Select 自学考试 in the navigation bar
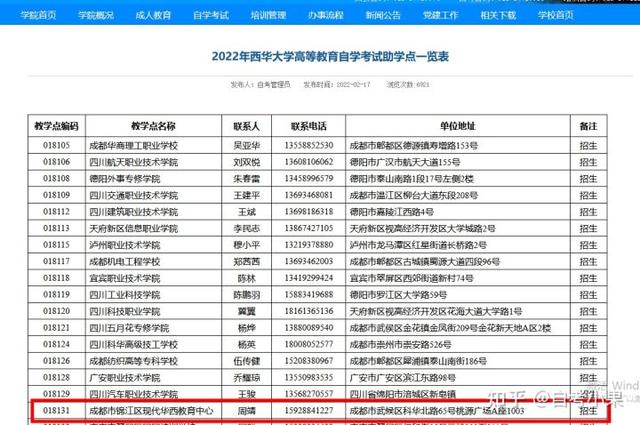640x425 pixels. [x=211, y=16]
